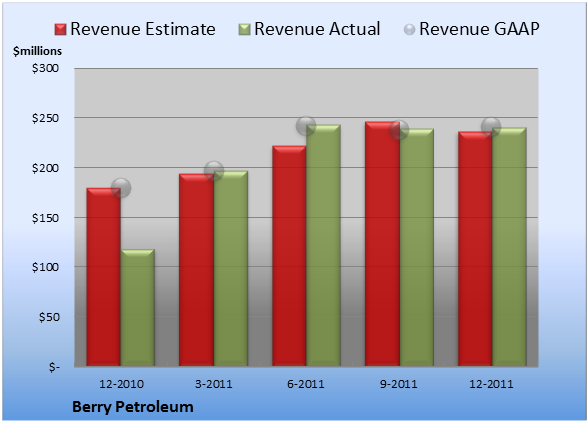The height and width of the screenshot is (422, 588).
Task: Click the '$250' axis value
Action: [45, 118]
